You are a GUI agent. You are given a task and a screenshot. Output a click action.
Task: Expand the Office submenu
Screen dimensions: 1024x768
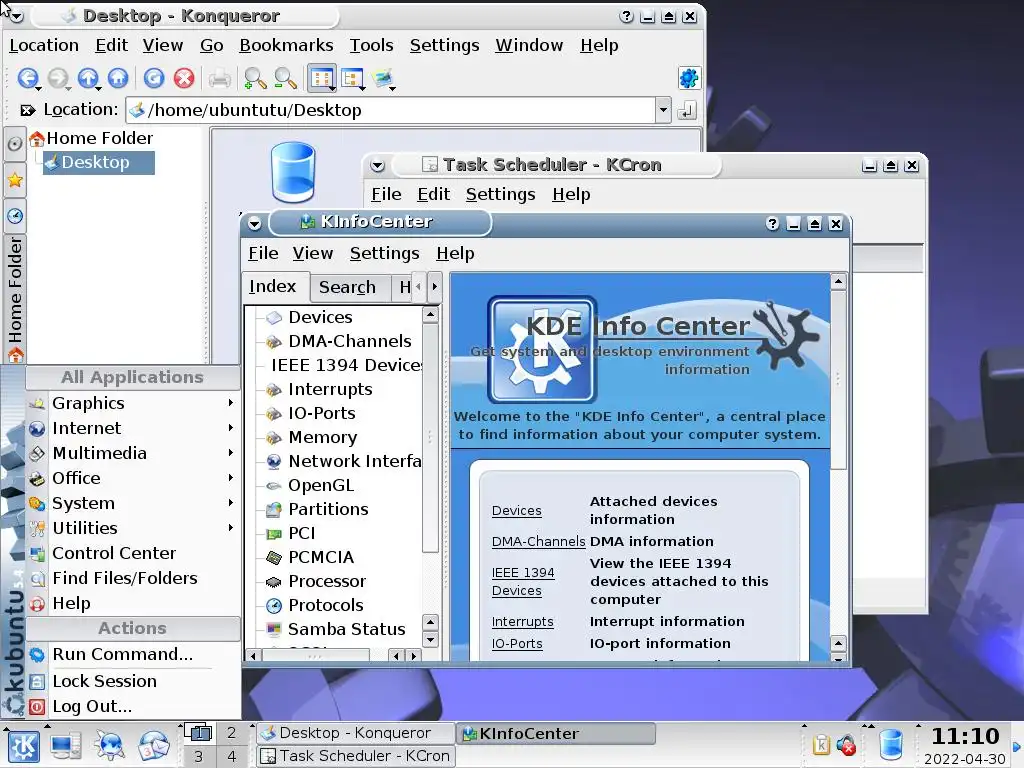coord(133,478)
